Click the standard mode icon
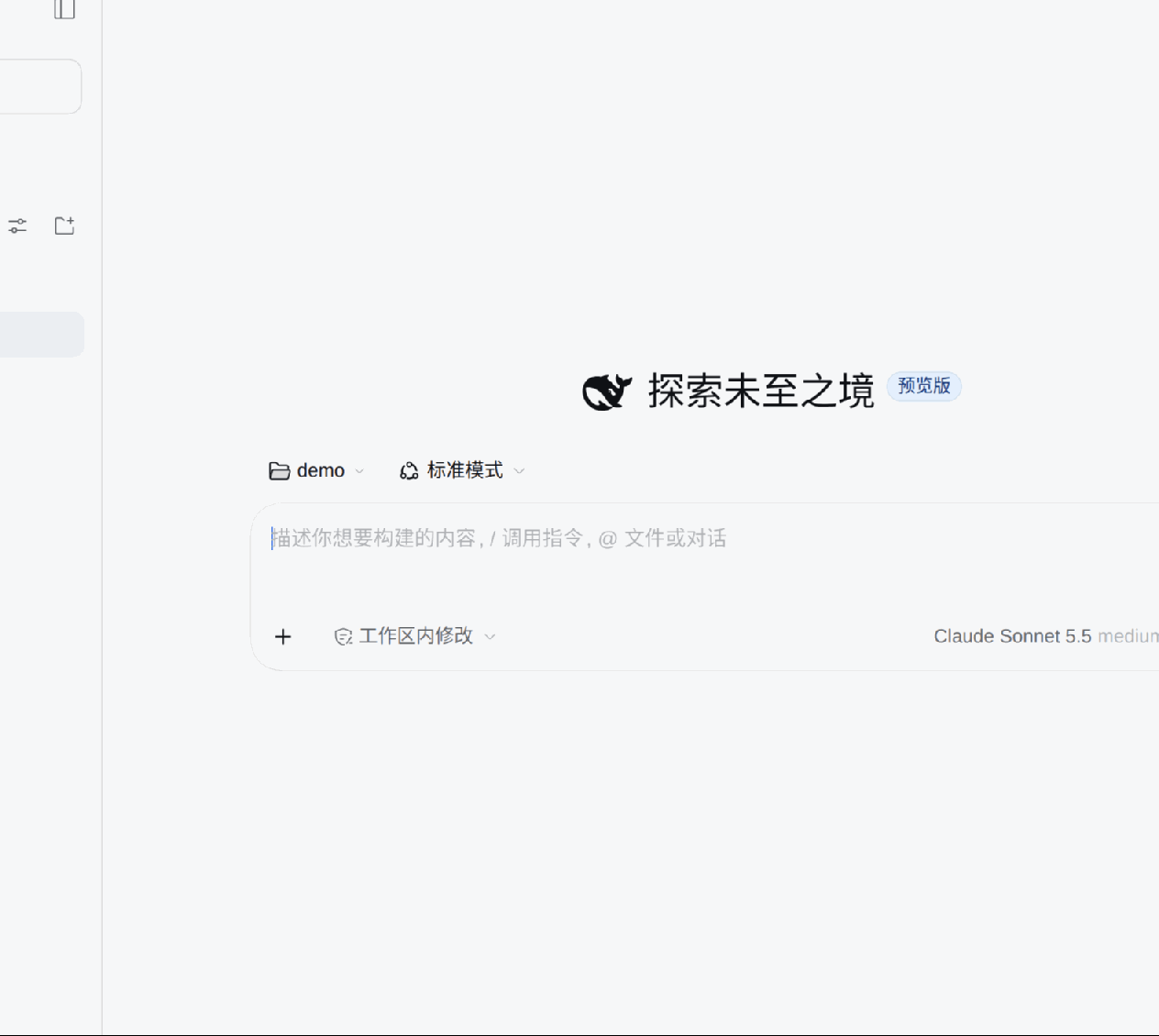Screen dimensions: 1159x1036 coord(409,471)
